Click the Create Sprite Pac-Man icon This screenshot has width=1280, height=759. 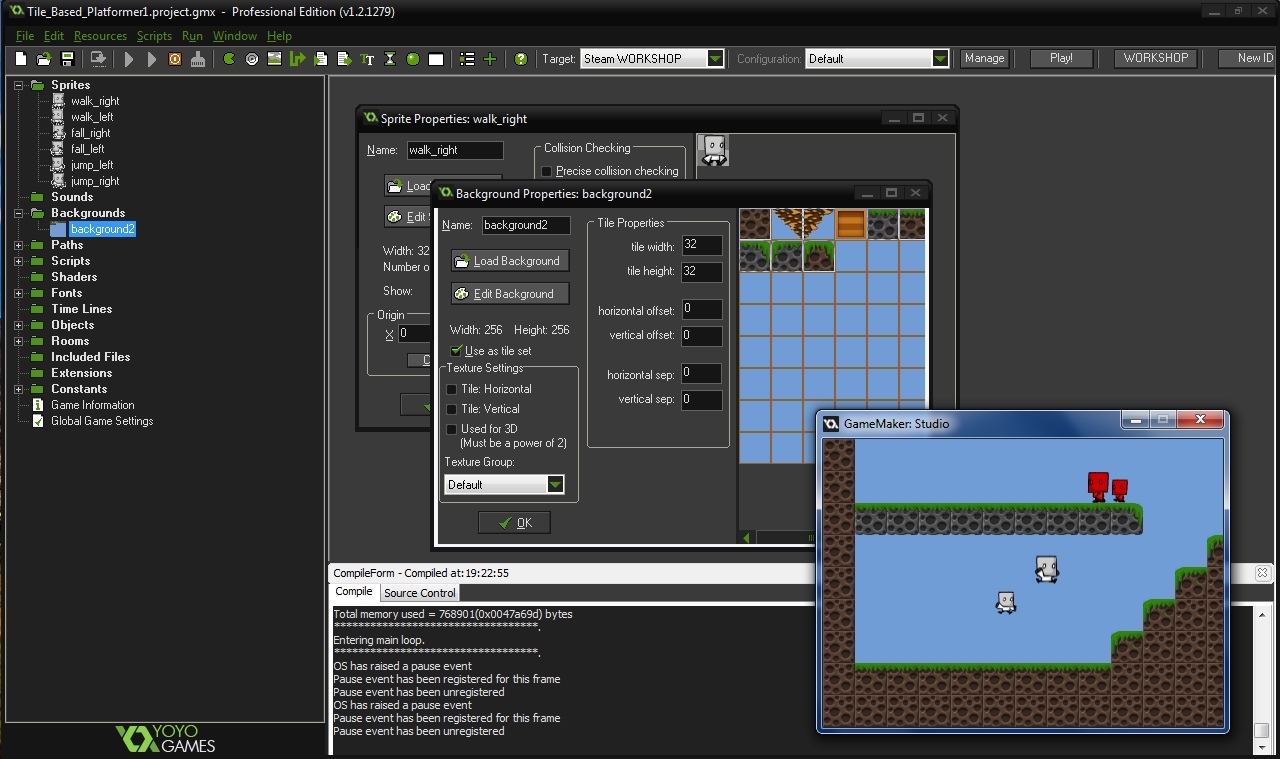(229, 59)
